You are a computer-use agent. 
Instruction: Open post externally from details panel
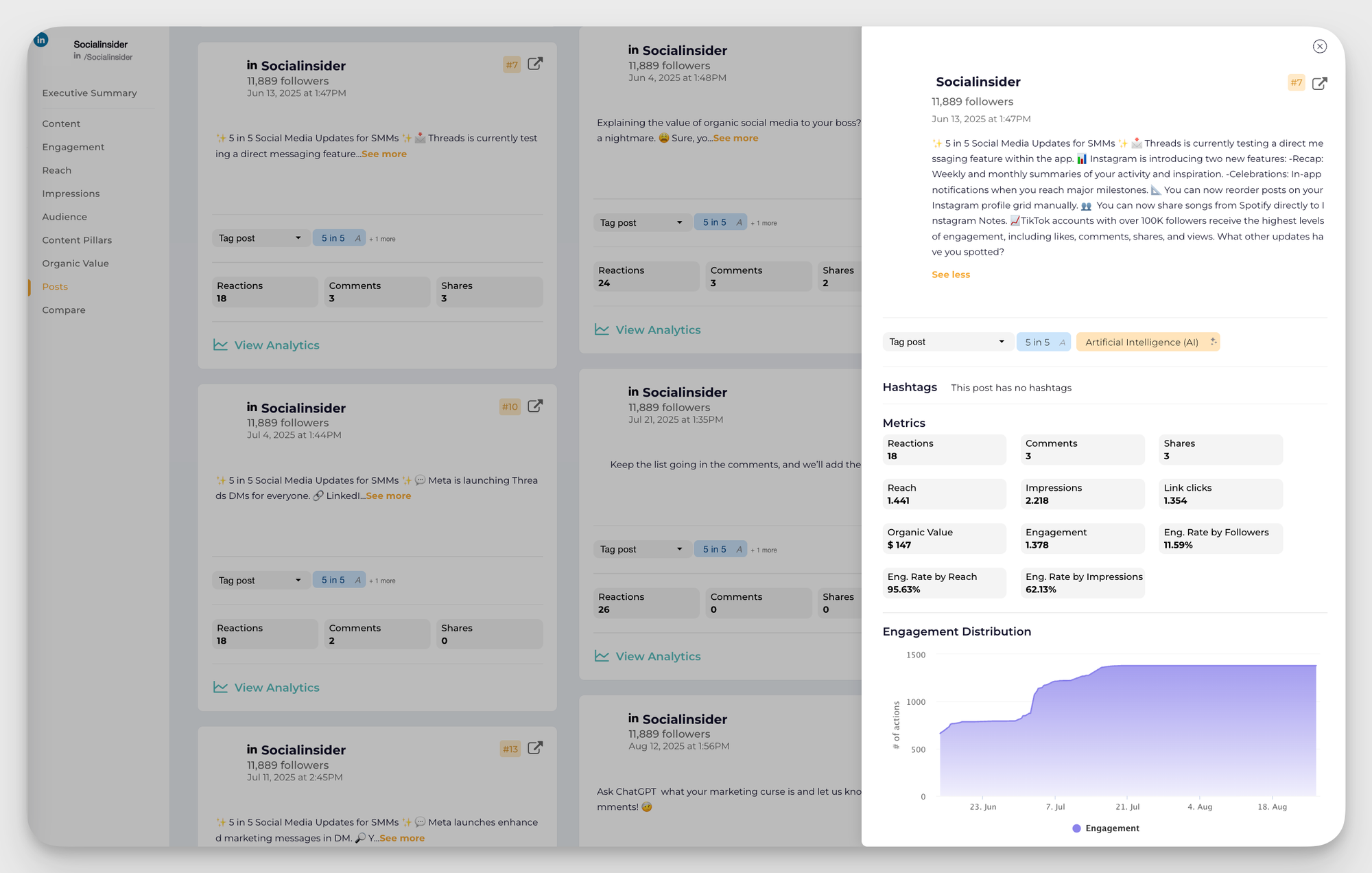tap(1319, 83)
